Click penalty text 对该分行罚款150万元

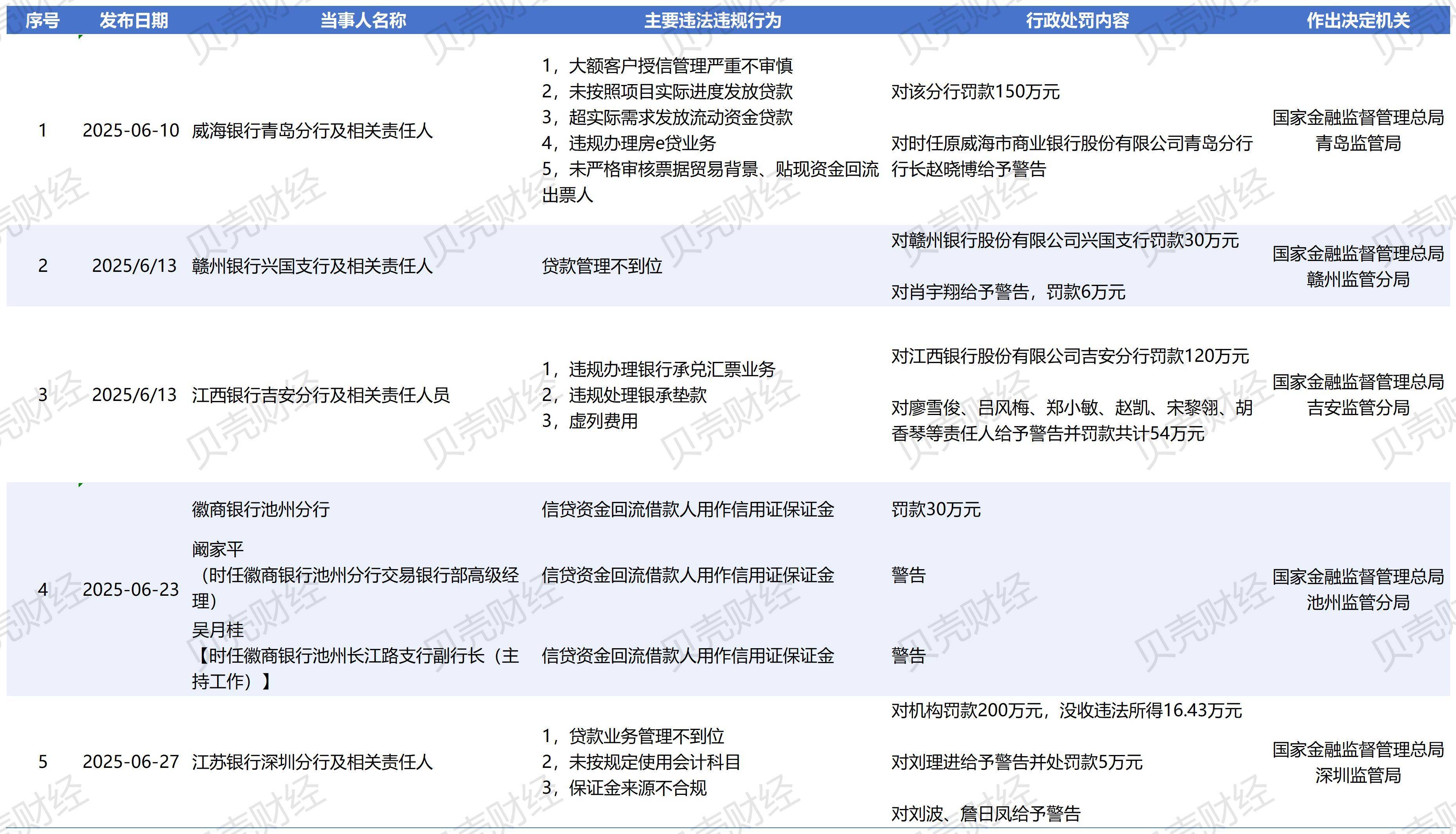tap(976, 92)
